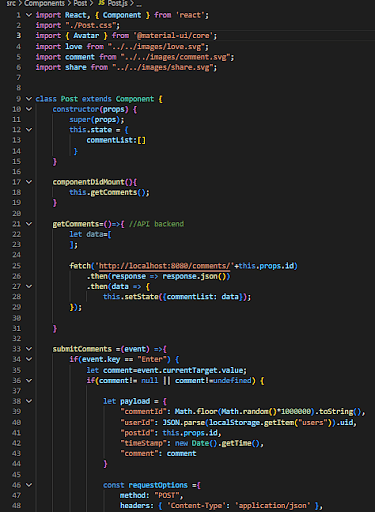Fold submitComments function on line 33
The height and width of the screenshot is (512, 375).
(29, 349)
